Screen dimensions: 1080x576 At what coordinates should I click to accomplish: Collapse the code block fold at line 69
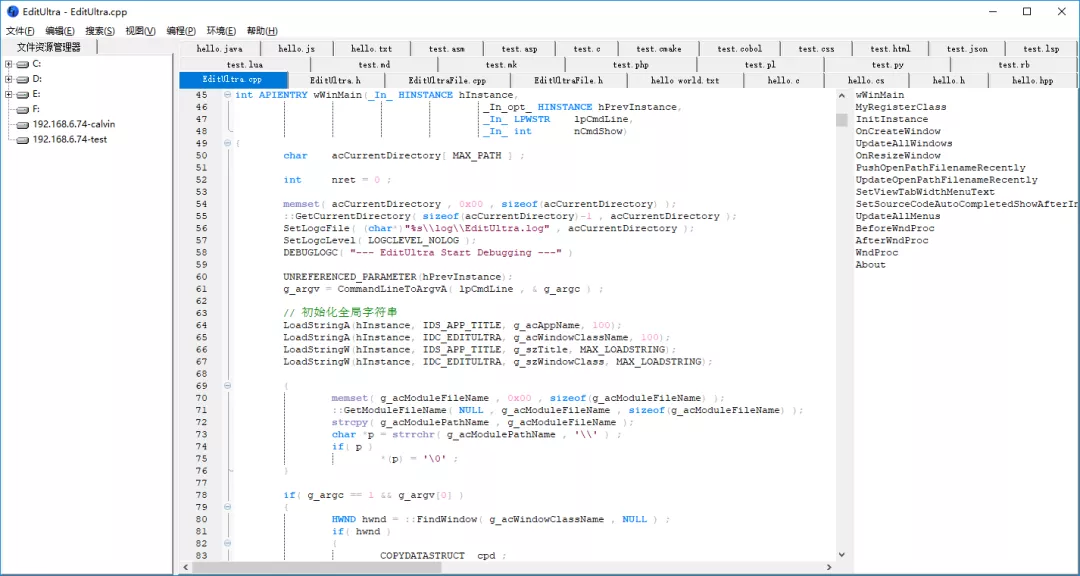click(228, 385)
